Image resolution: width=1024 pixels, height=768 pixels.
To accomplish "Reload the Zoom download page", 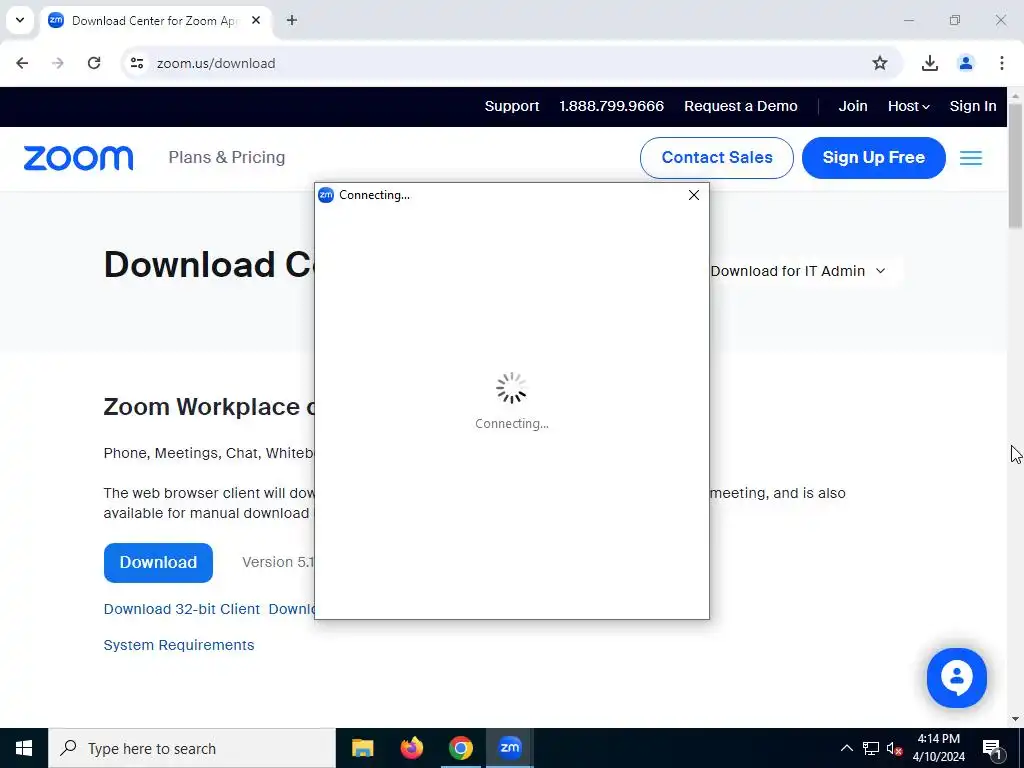I will pos(94,63).
